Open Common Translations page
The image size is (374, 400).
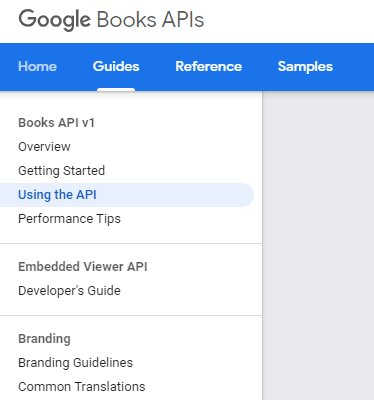tap(82, 387)
